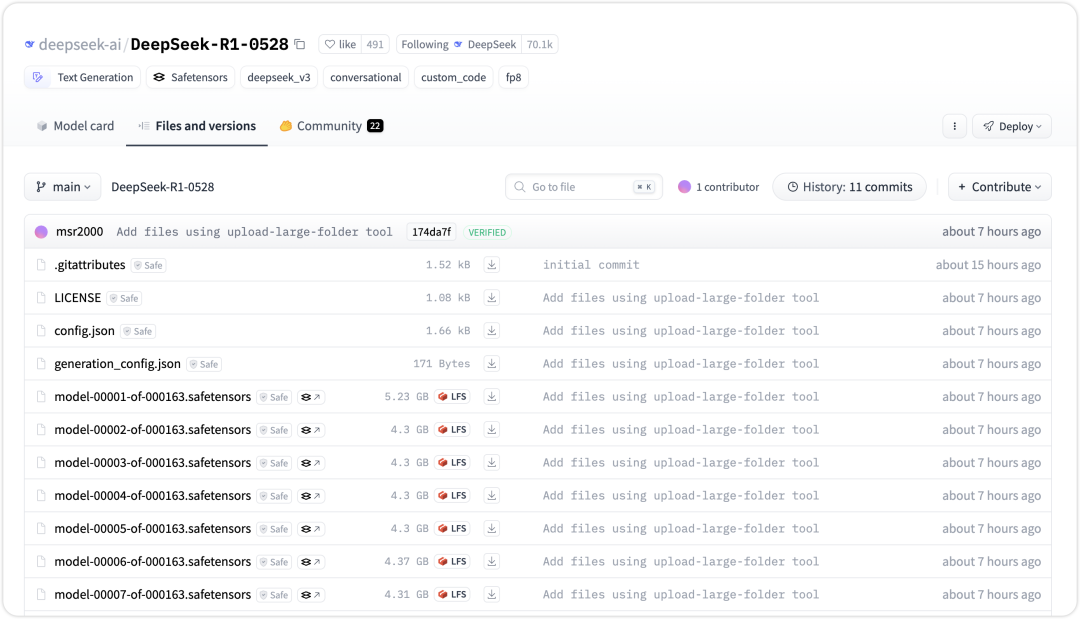Open safetensors viewer for model-00002-of-000163
The width and height of the screenshot is (1080, 619).
(x=311, y=430)
